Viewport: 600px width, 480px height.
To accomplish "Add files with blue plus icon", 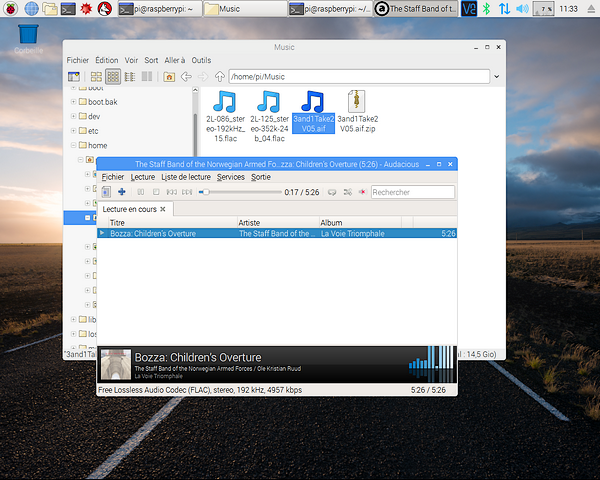I will click(x=122, y=192).
